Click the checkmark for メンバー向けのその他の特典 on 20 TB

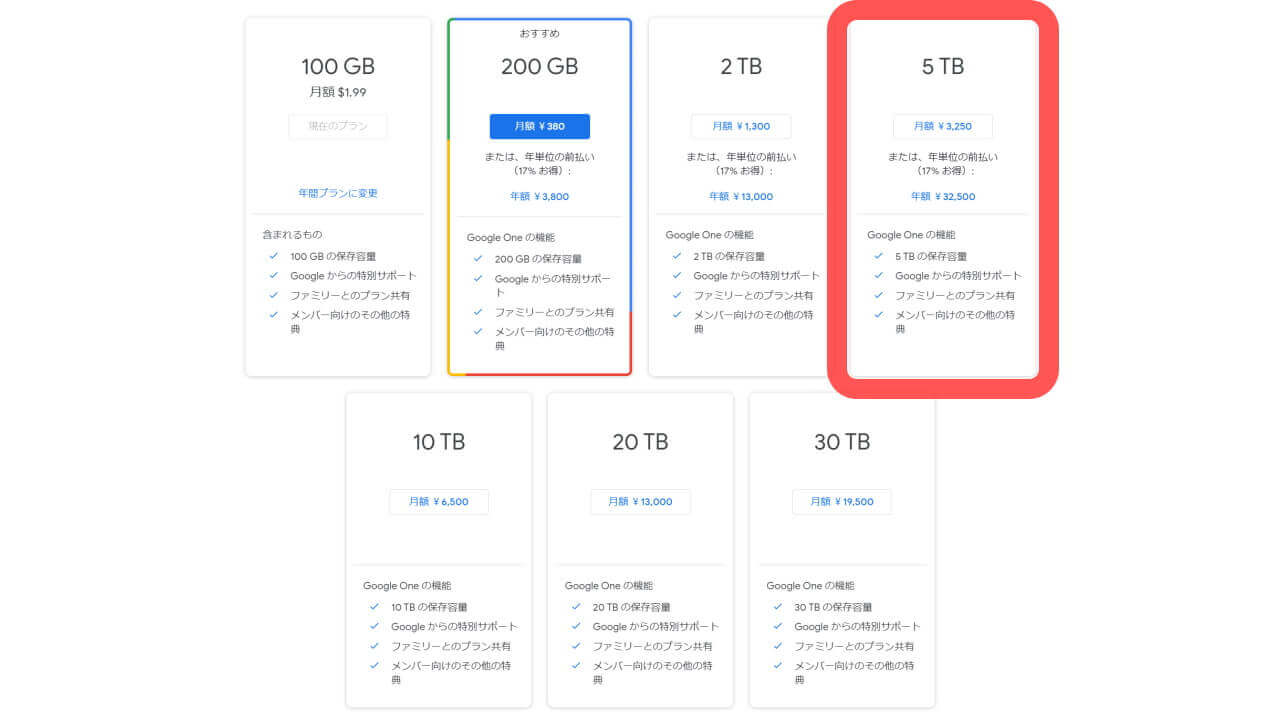577,666
